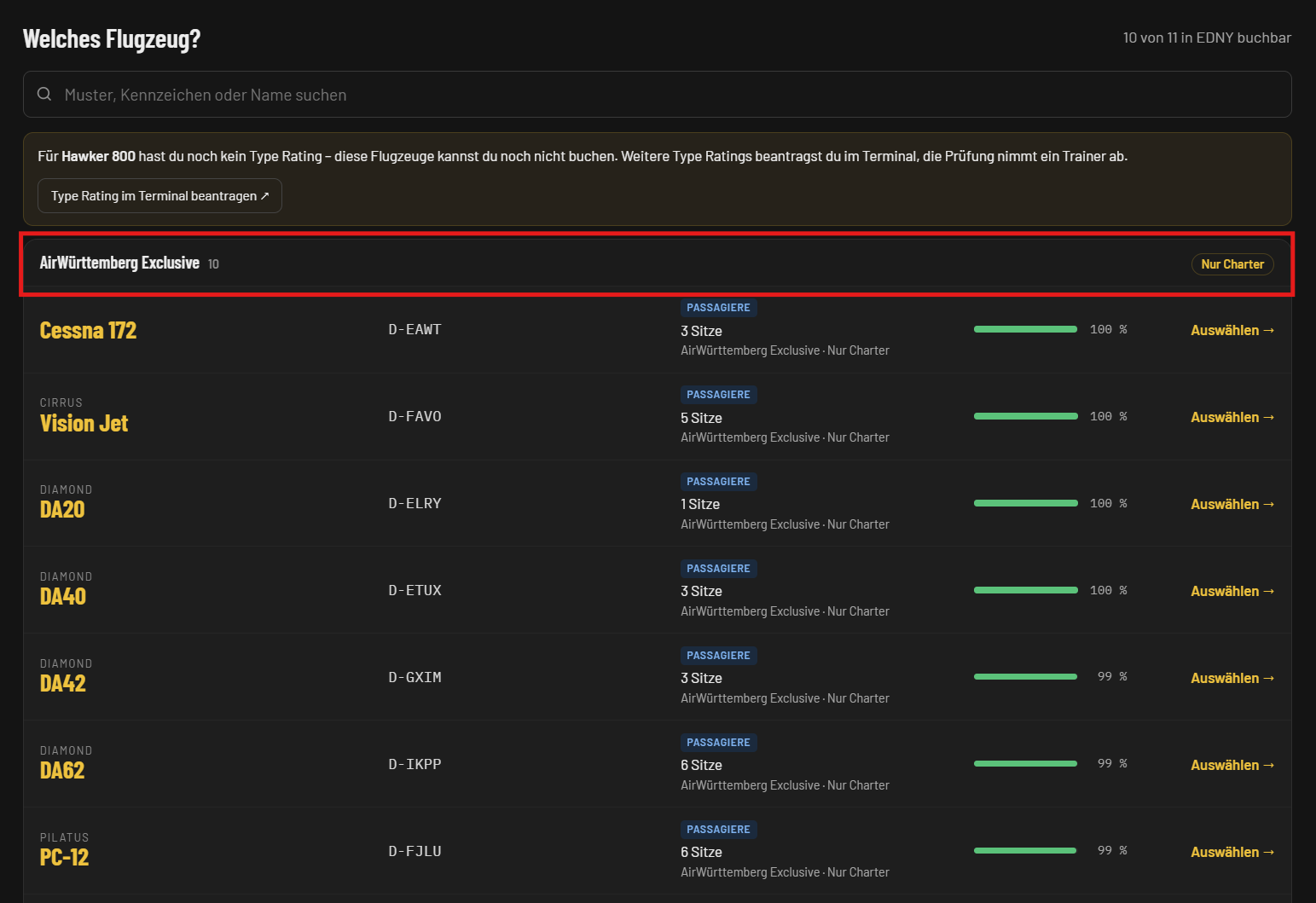Screen dimensions: 1316x903
Task: Click the 6 Sitze text in the PC-12 row
Action: click(x=701, y=853)
